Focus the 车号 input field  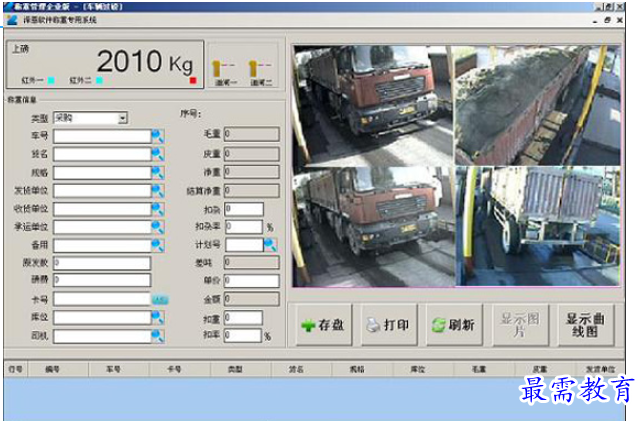[x=102, y=136]
